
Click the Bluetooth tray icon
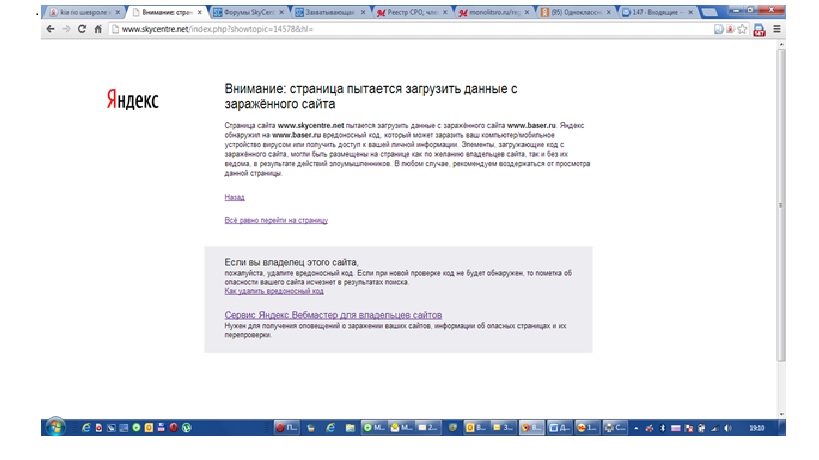tap(662, 428)
